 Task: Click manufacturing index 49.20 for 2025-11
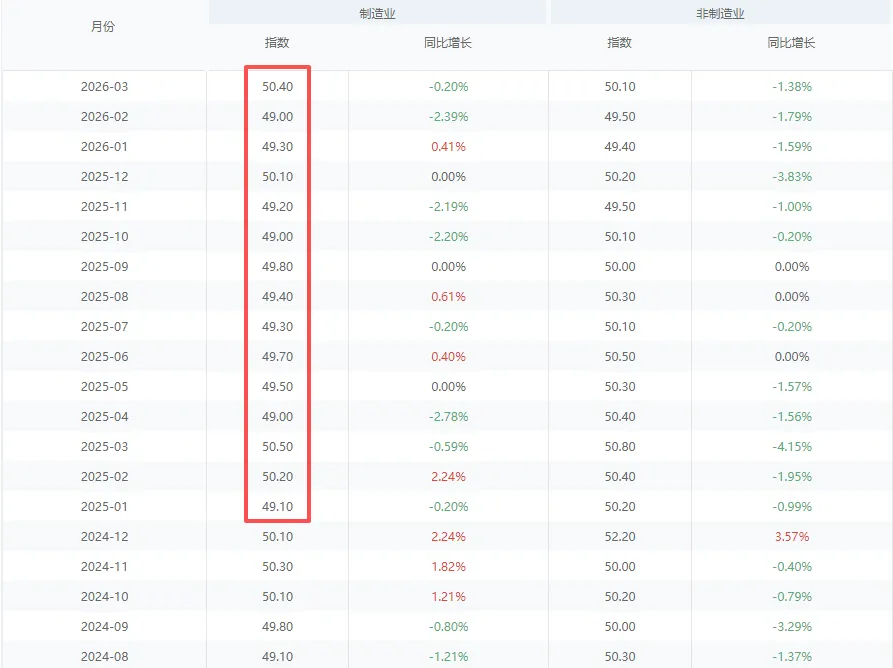[277, 207]
